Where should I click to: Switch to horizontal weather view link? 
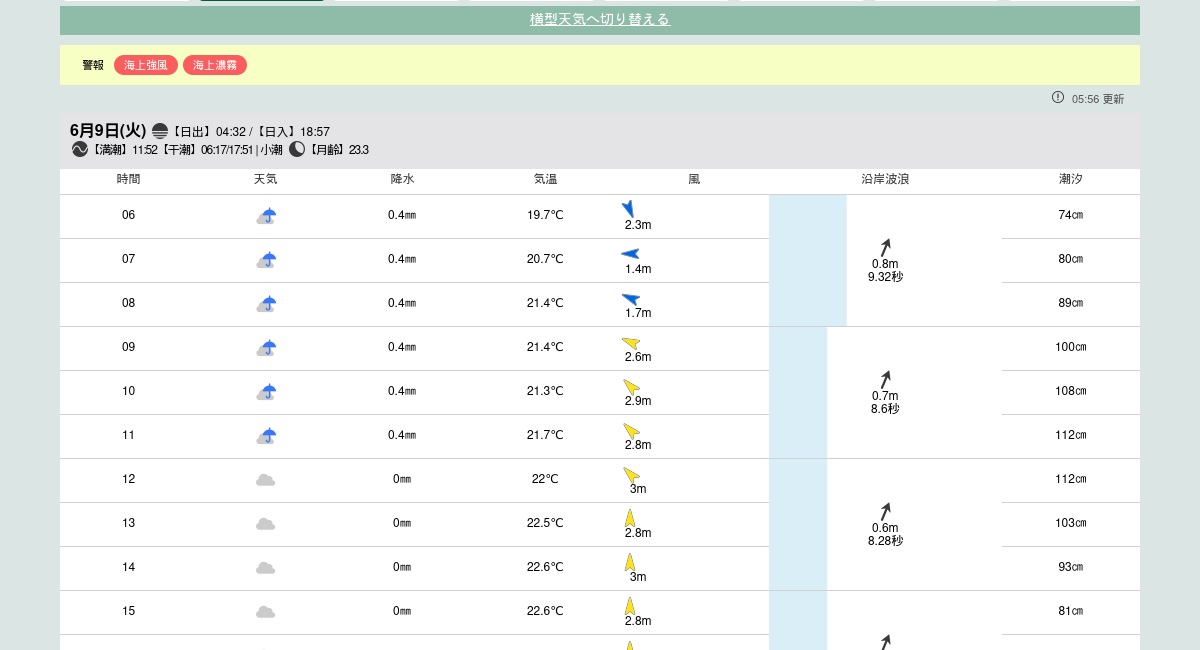click(x=600, y=20)
